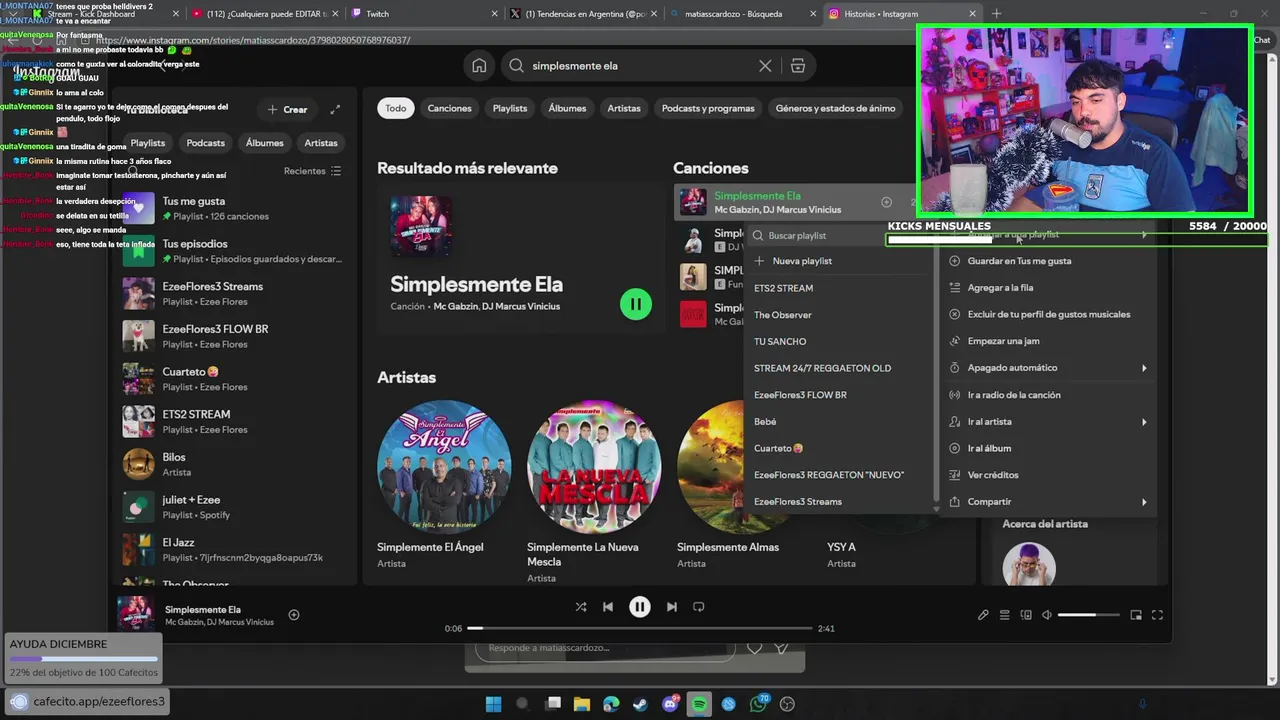Select the Playlists chip in library
Image resolution: width=1280 pixels, height=720 pixels.
point(148,143)
